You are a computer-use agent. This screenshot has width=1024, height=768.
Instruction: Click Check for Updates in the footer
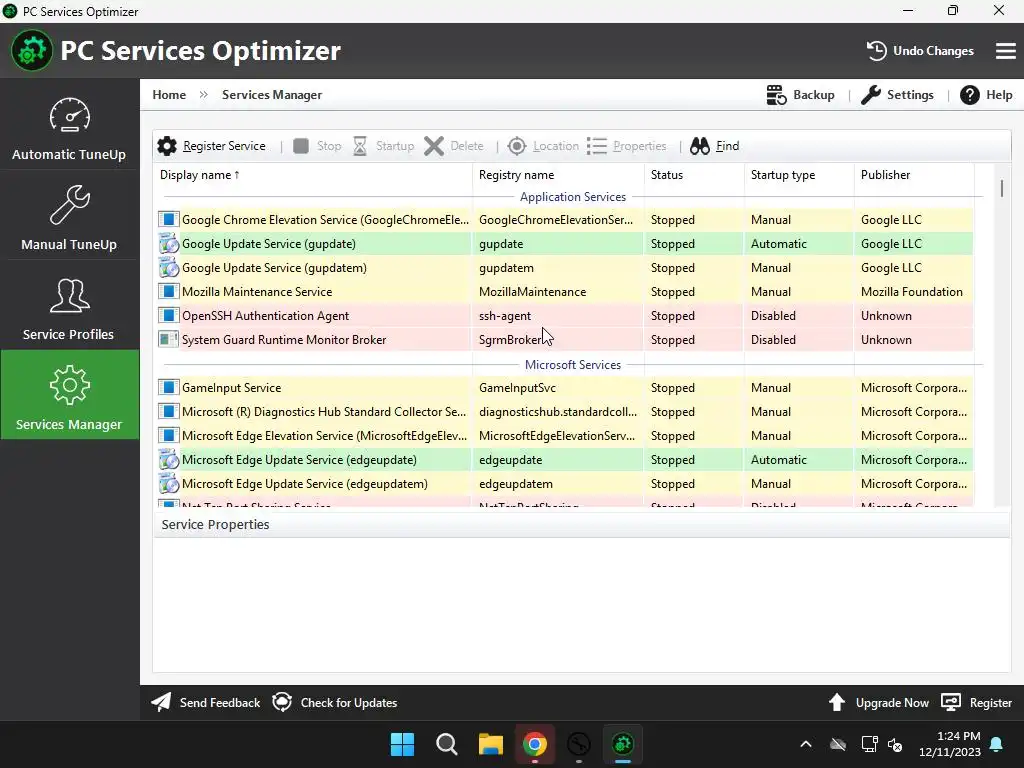(x=334, y=703)
